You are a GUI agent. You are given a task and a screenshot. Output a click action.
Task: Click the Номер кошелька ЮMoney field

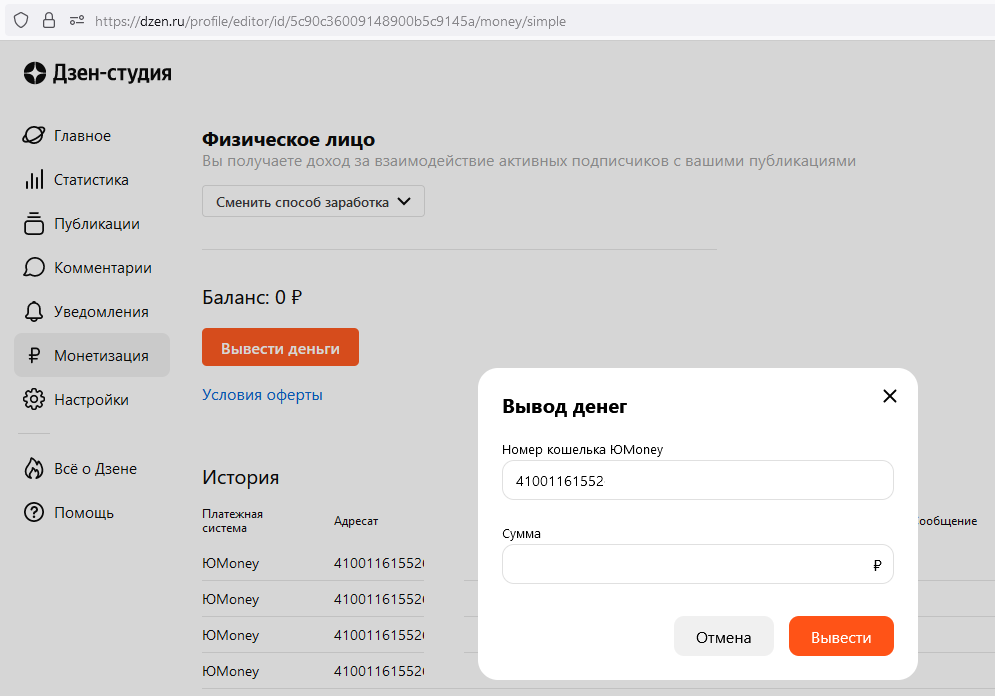(698, 480)
